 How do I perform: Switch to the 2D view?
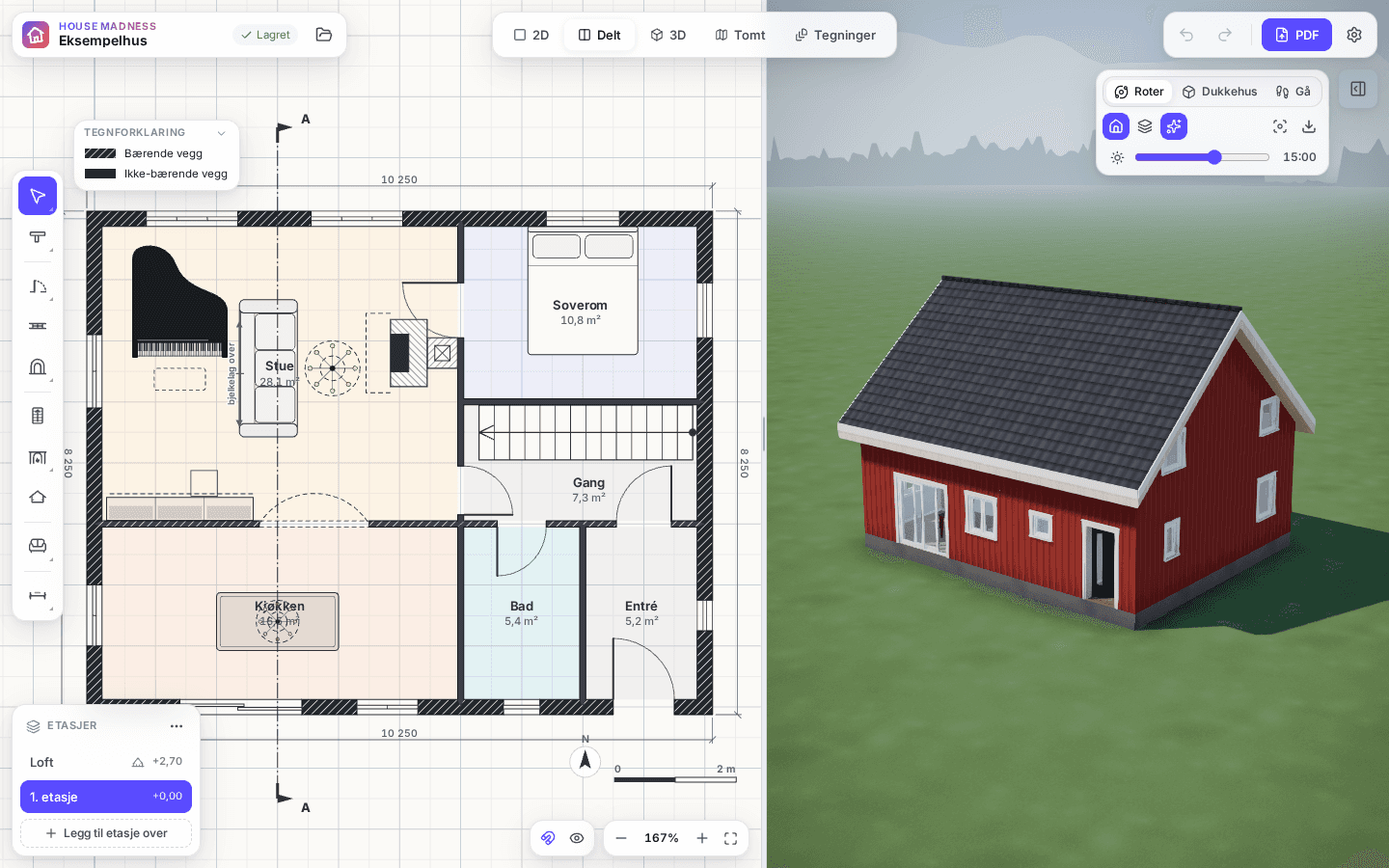531,35
